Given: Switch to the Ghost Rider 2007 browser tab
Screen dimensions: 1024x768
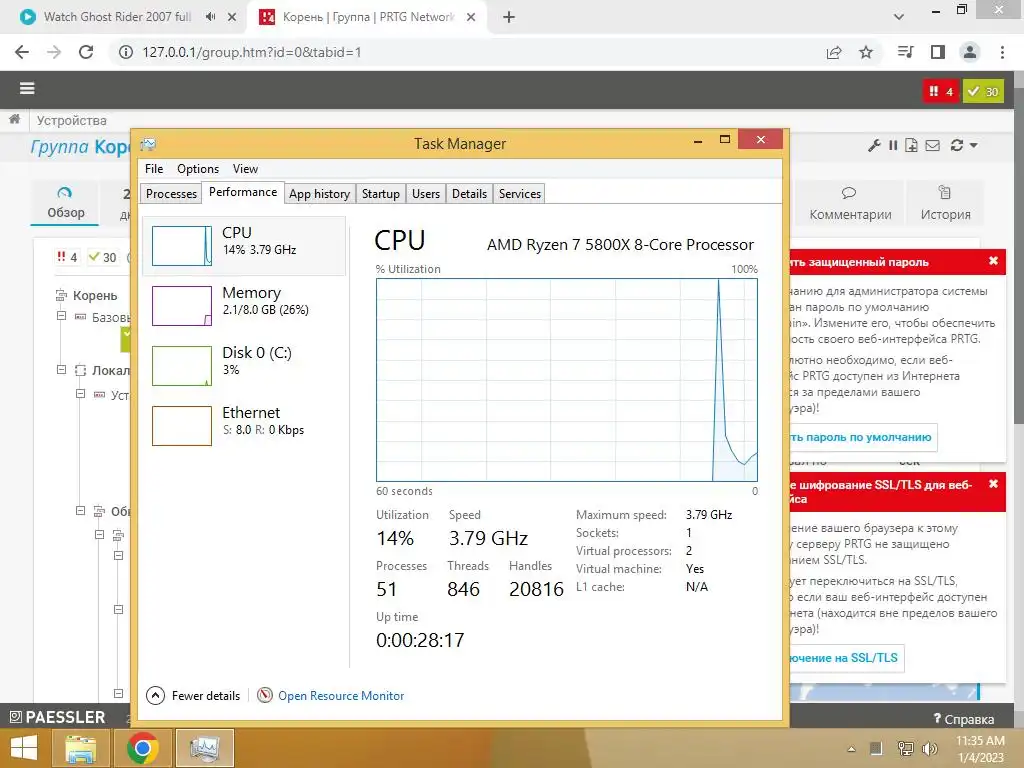Looking at the screenshot, I should tap(117, 17).
